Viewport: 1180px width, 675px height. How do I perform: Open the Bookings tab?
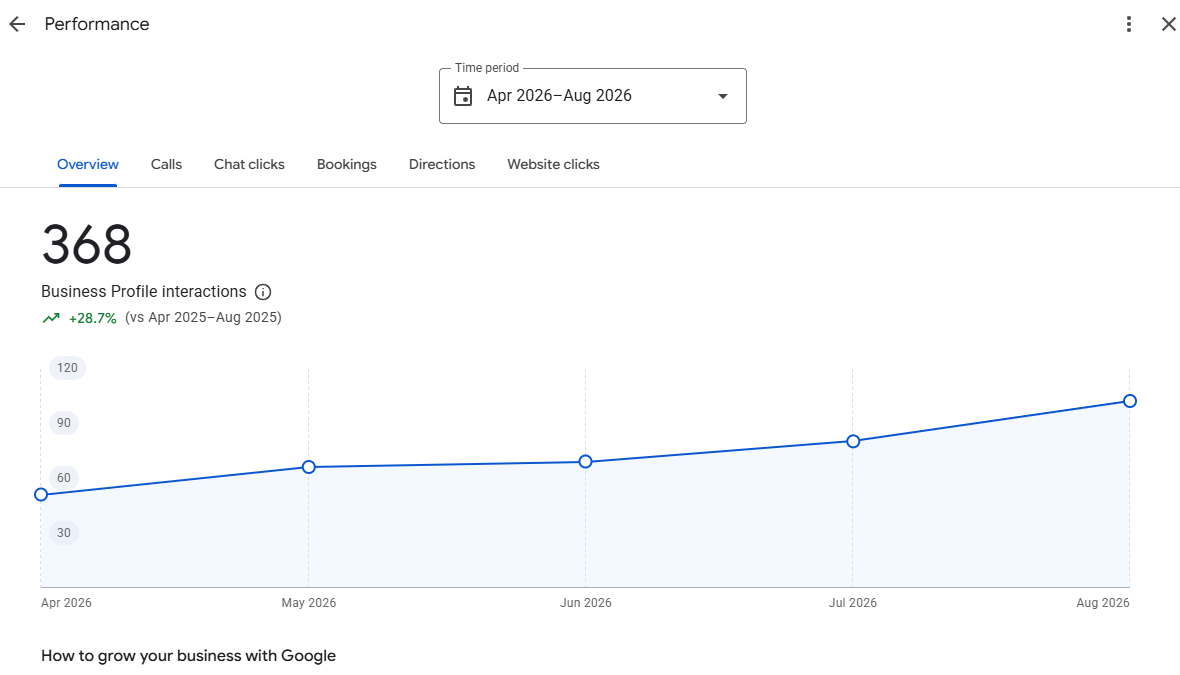point(347,164)
